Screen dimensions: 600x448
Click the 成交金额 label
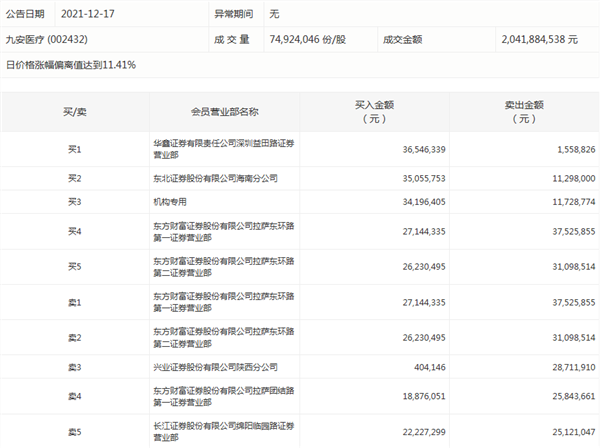coord(402,39)
